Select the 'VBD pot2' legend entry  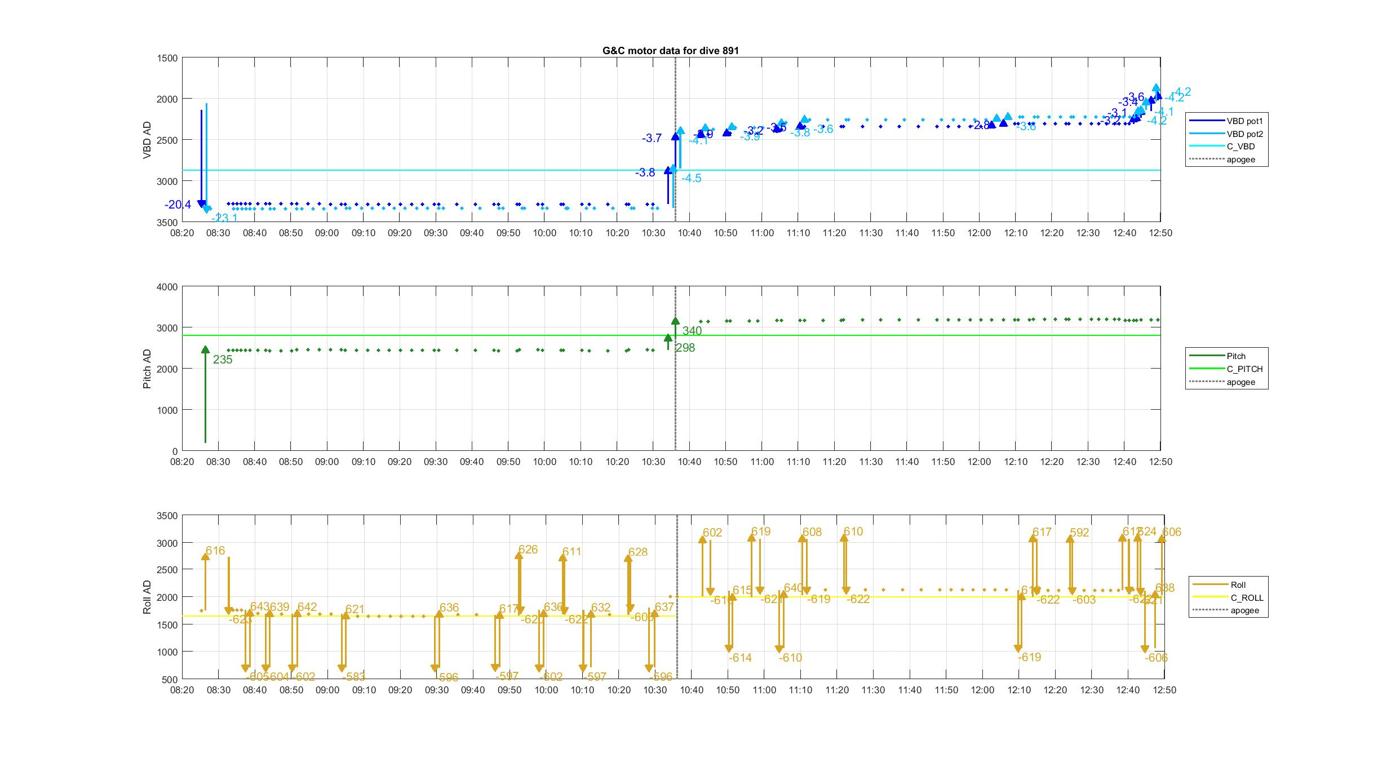tap(1229, 134)
